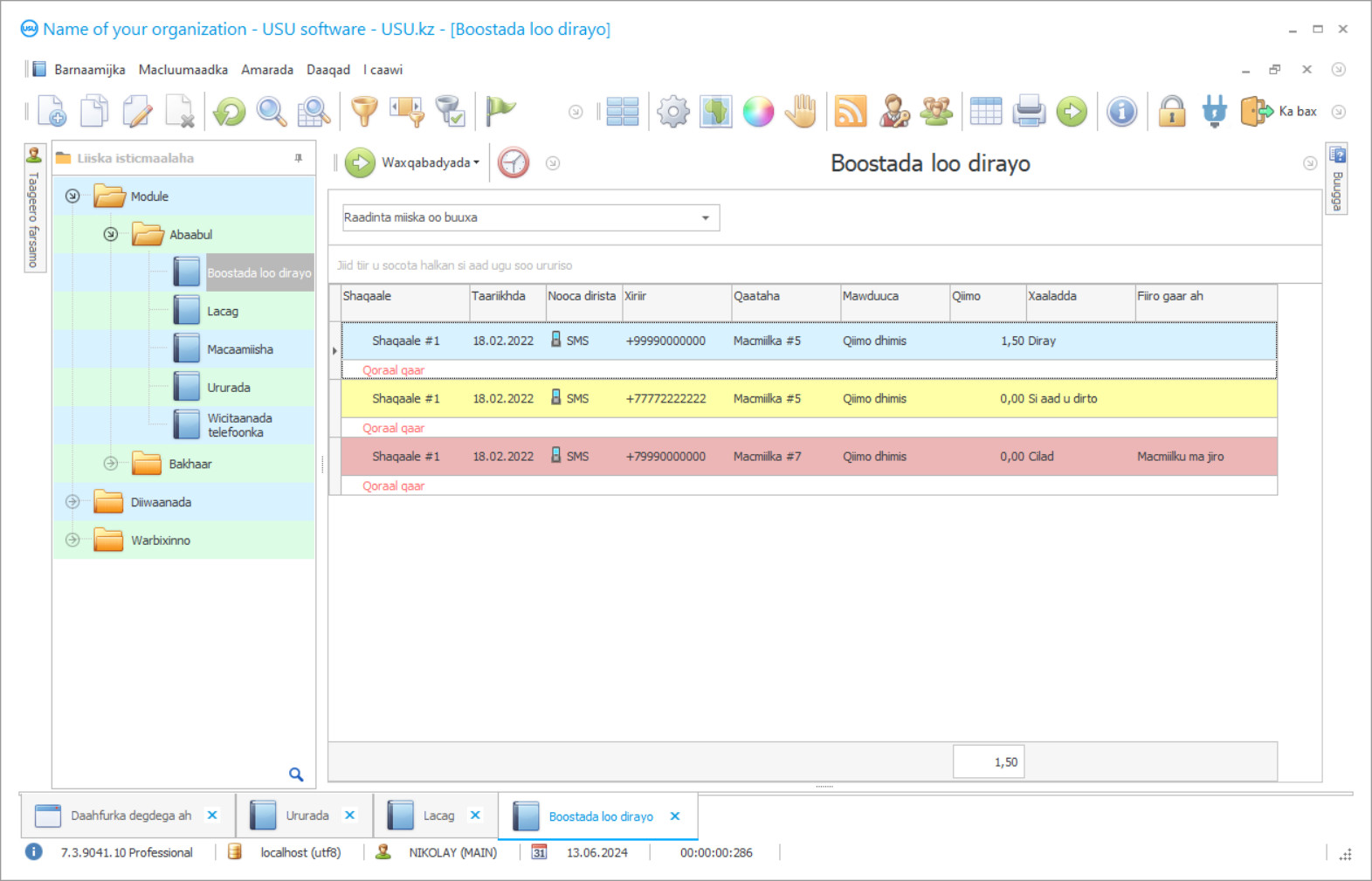Click the green flag toolbar icon

pyautogui.click(x=500, y=110)
